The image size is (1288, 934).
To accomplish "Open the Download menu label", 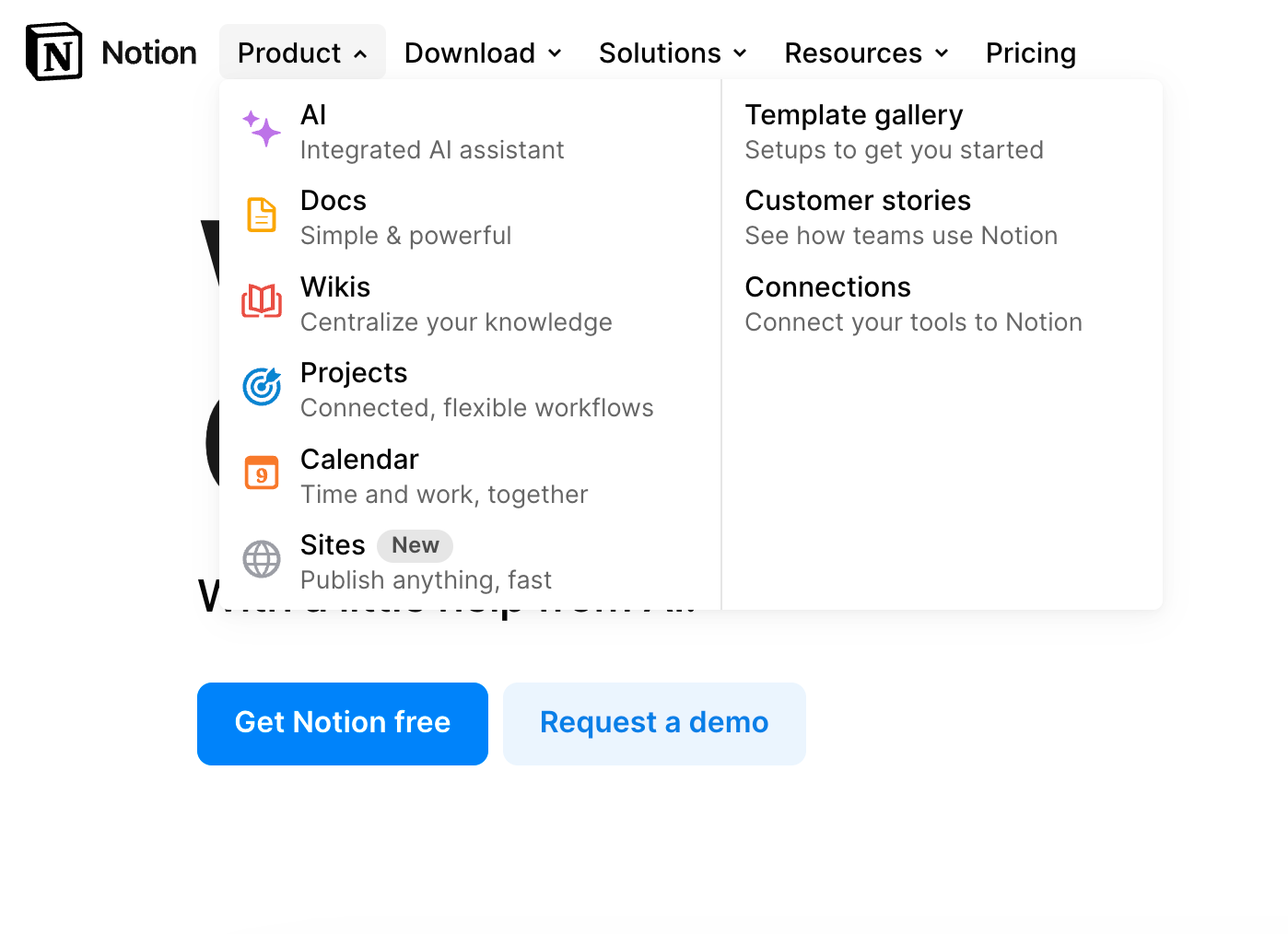I will click(470, 53).
